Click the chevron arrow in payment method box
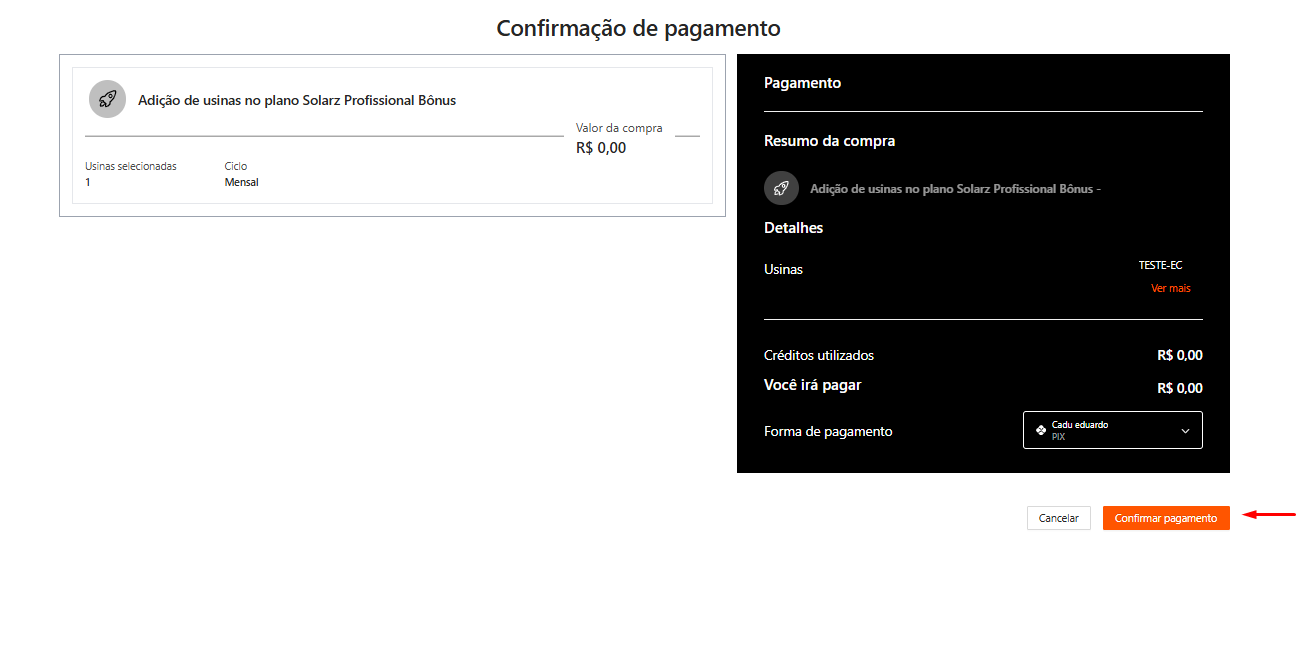This screenshot has height=655, width=1311. pos(1185,431)
